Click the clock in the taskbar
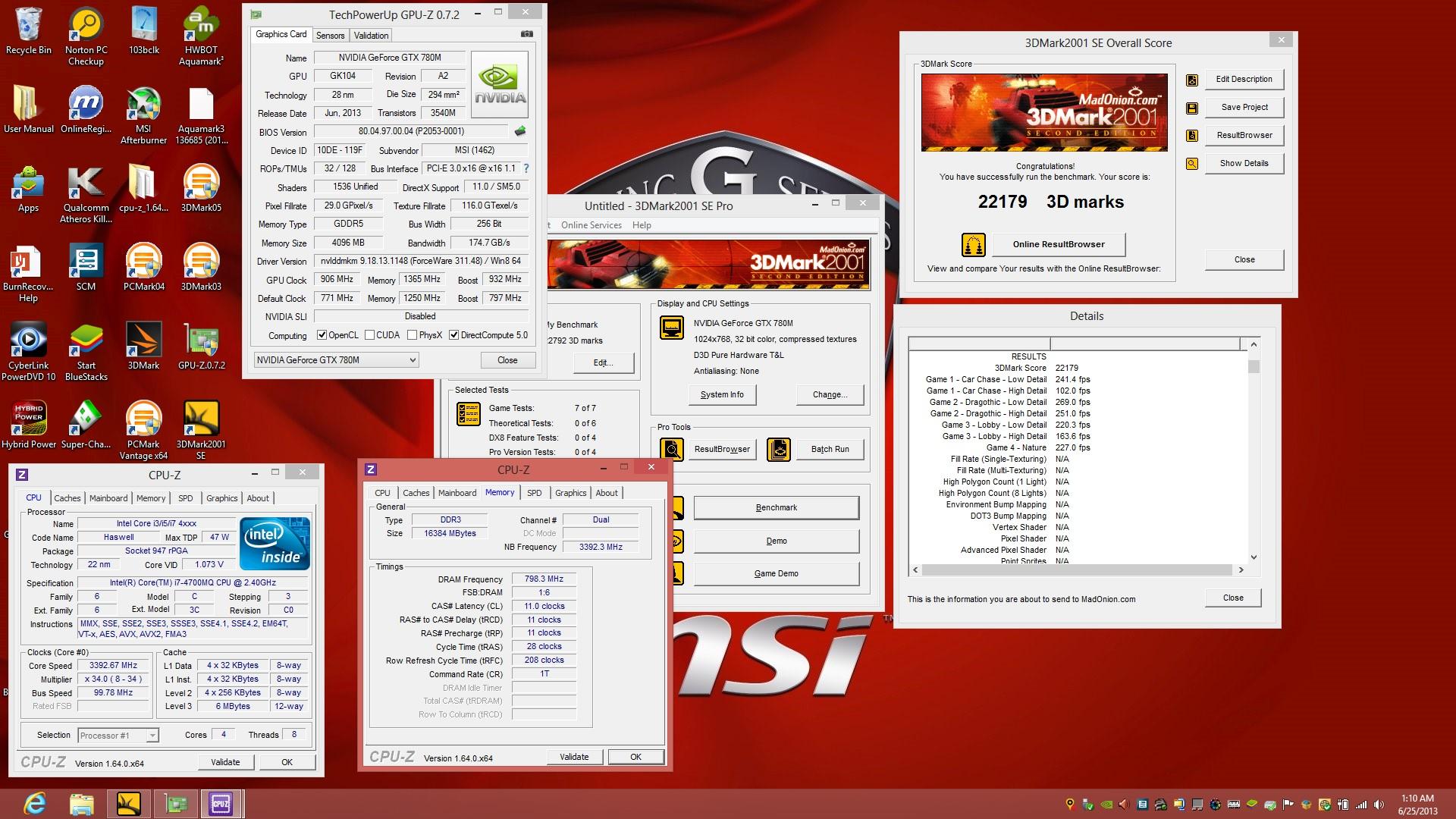The height and width of the screenshot is (819, 1456). point(1417,805)
